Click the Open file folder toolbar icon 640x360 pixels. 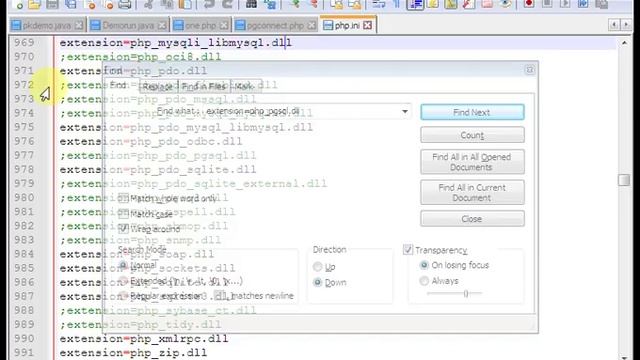click(x=35, y=4)
